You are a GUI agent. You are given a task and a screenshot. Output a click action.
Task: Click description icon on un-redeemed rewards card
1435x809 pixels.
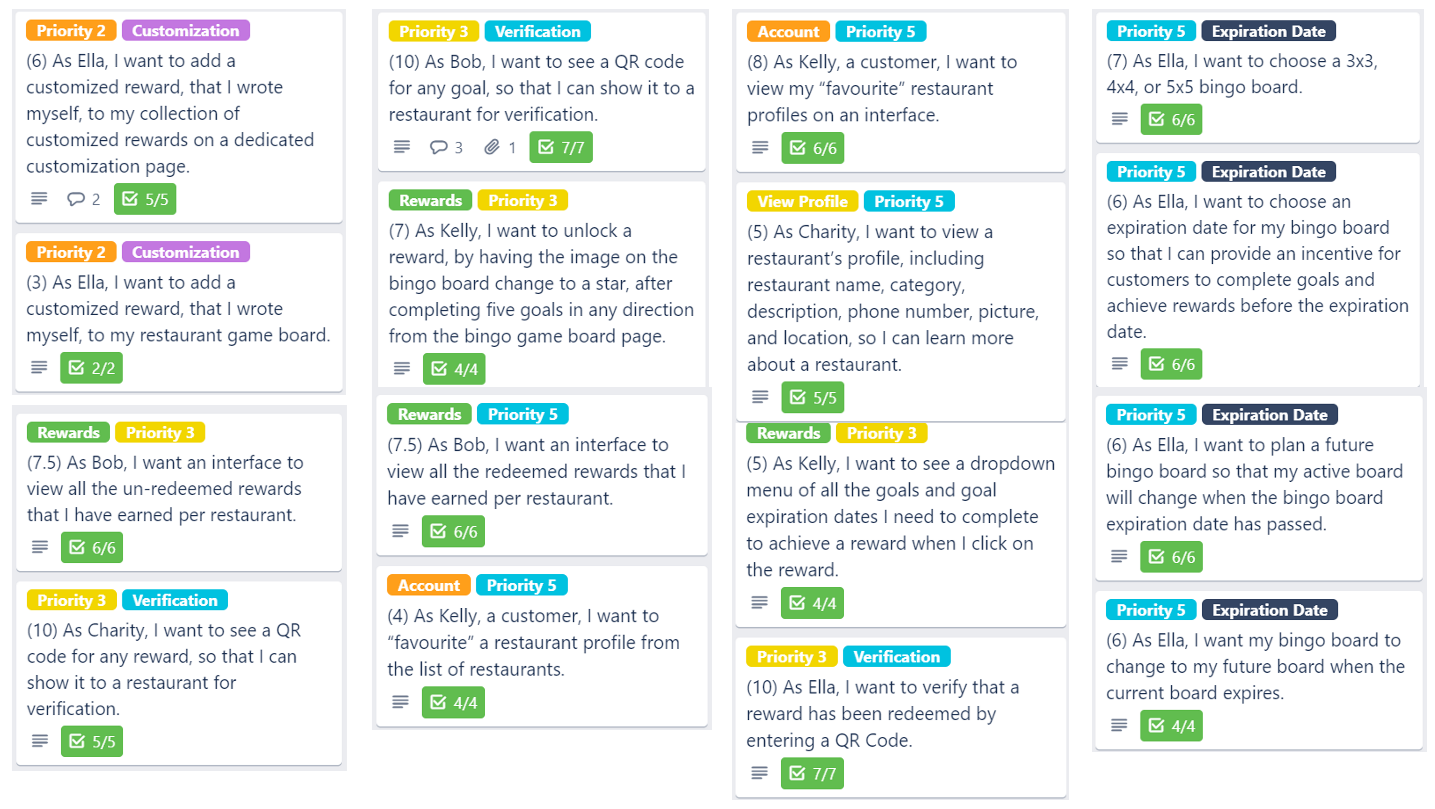tap(39, 547)
